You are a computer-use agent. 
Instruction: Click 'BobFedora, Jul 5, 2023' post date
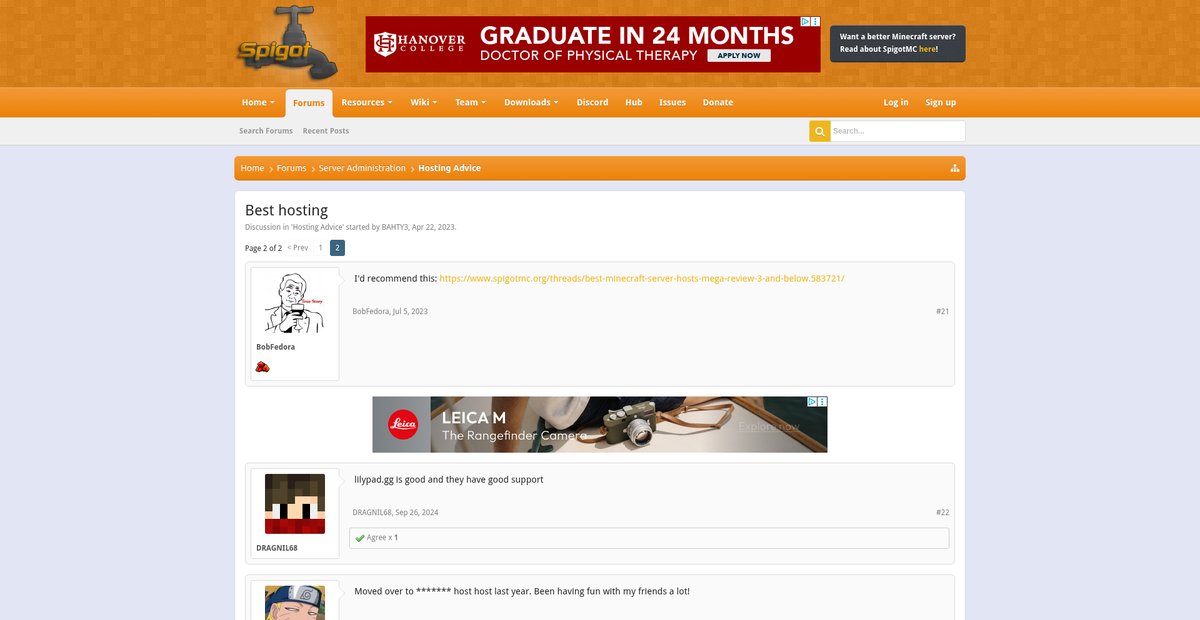tap(390, 311)
